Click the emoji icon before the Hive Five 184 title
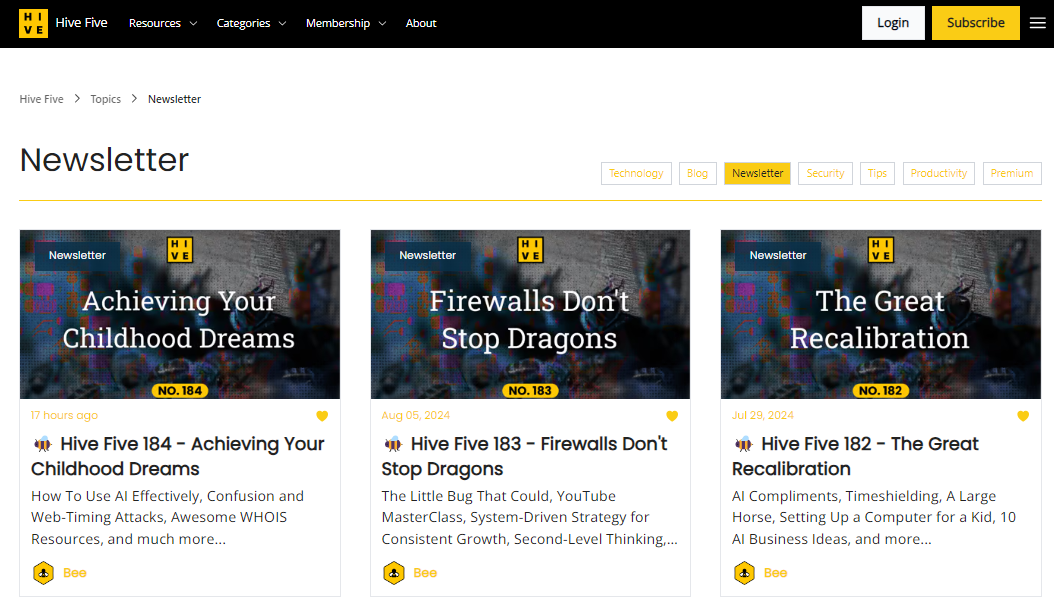 (x=40, y=443)
